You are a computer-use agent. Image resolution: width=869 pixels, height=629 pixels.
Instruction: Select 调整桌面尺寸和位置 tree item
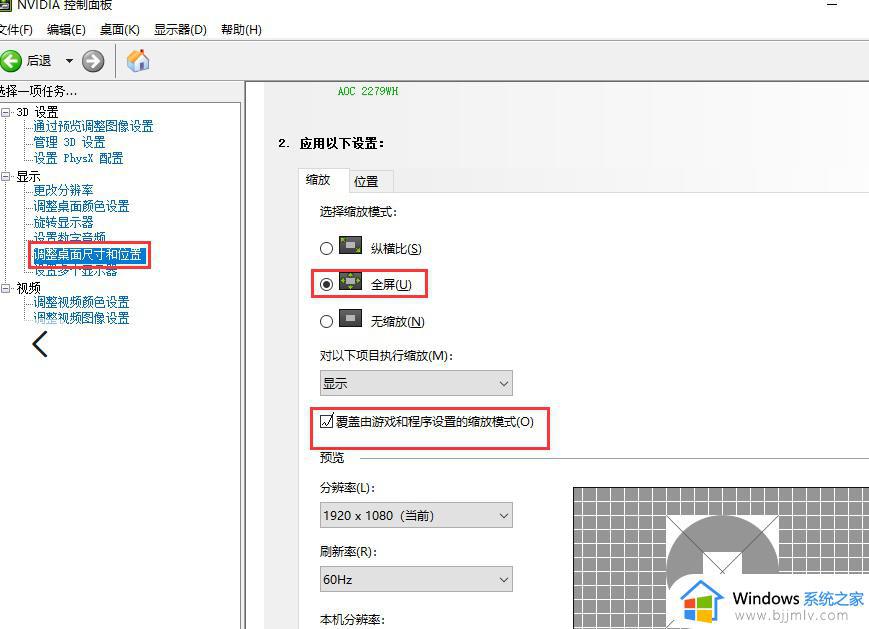click(x=89, y=255)
